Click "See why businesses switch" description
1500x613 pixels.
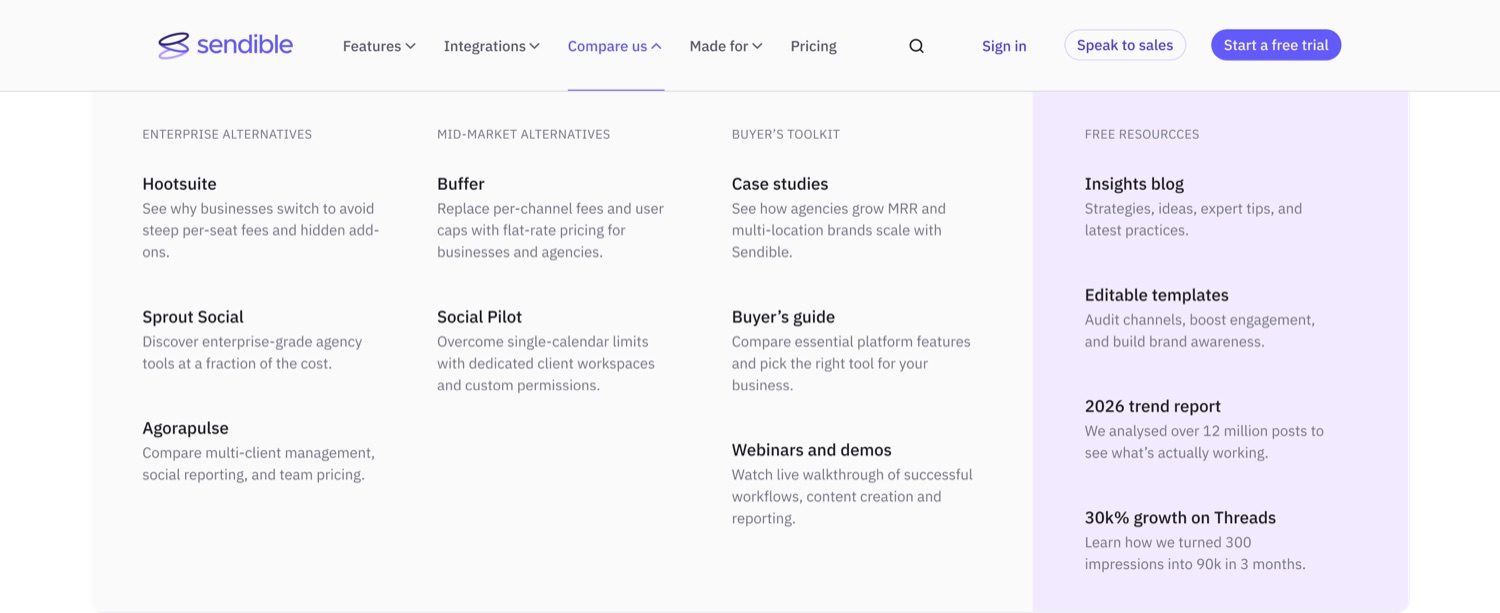[261, 230]
